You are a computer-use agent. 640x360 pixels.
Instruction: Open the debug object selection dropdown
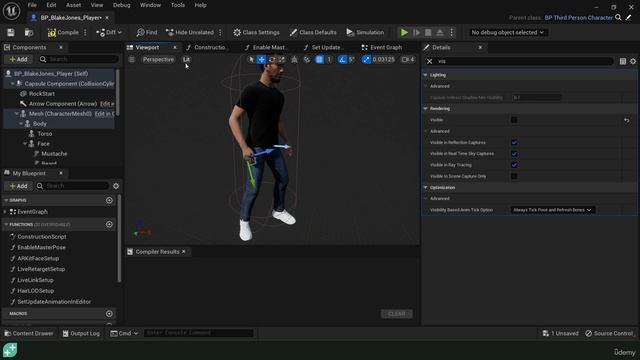pos(507,32)
